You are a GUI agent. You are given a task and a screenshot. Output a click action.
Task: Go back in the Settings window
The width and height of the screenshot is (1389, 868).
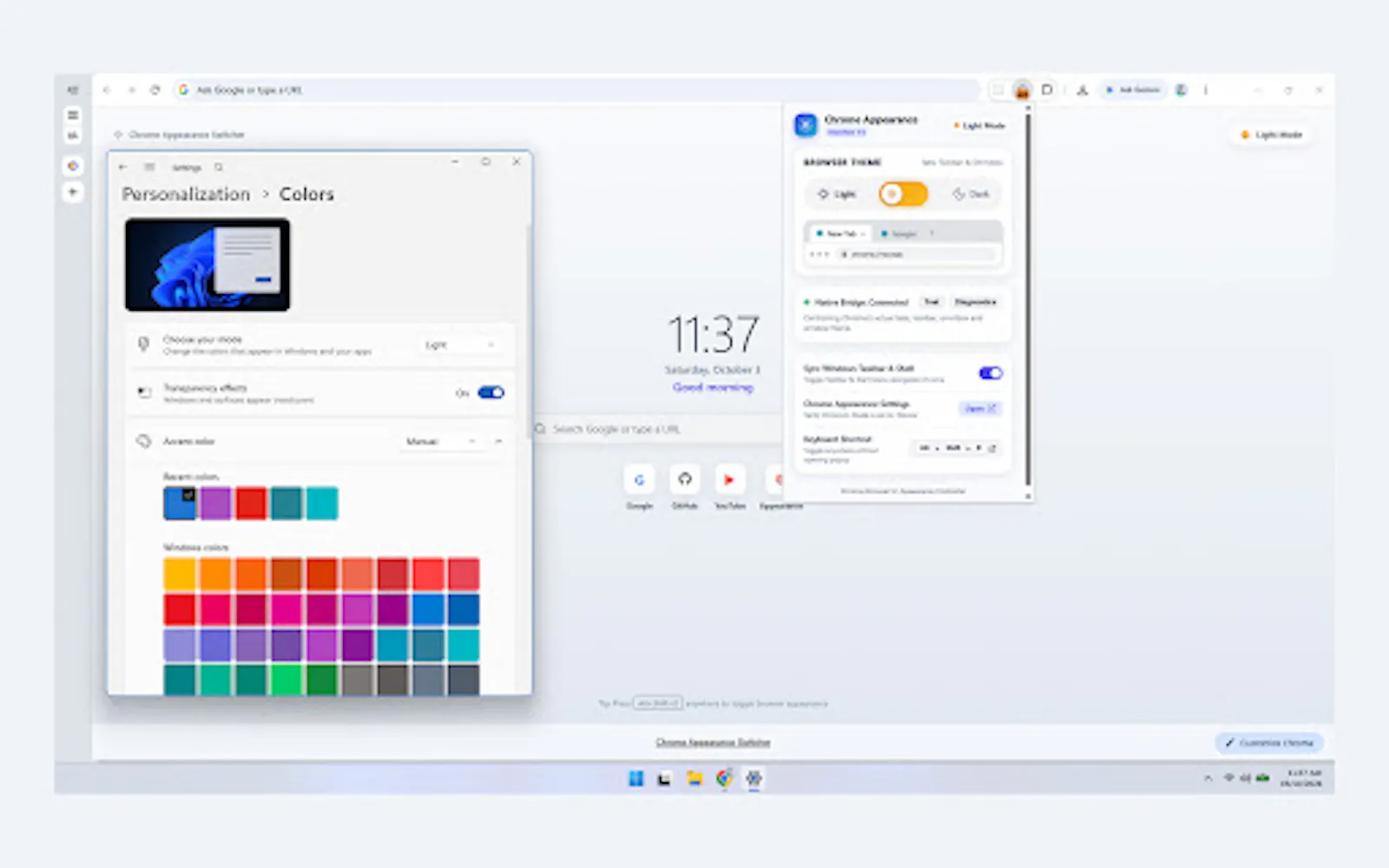point(123,167)
